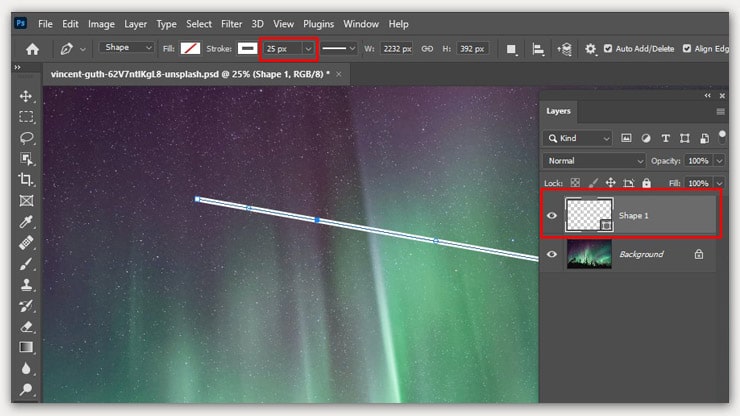The height and width of the screenshot is (416, 740).
Task: Select the Rectangular Marquee tool
Action: tap(26, 117)
